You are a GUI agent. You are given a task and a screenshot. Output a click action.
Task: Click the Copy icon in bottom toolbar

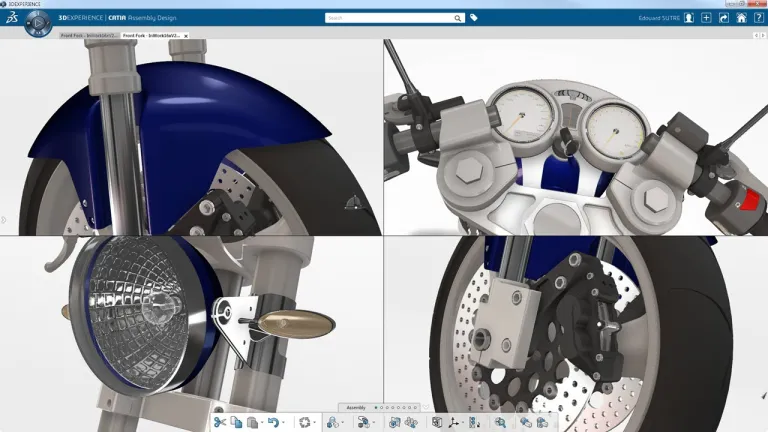click(x=236, y=423)
